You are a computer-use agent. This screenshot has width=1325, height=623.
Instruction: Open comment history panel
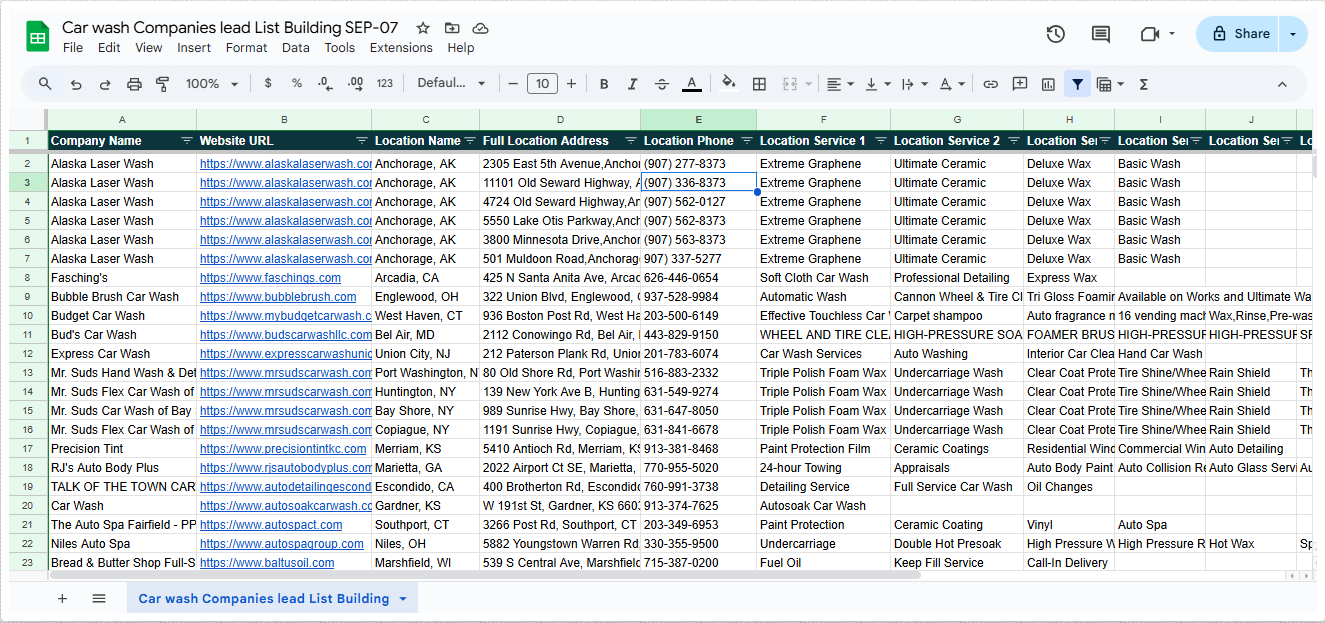point(1101,34)
